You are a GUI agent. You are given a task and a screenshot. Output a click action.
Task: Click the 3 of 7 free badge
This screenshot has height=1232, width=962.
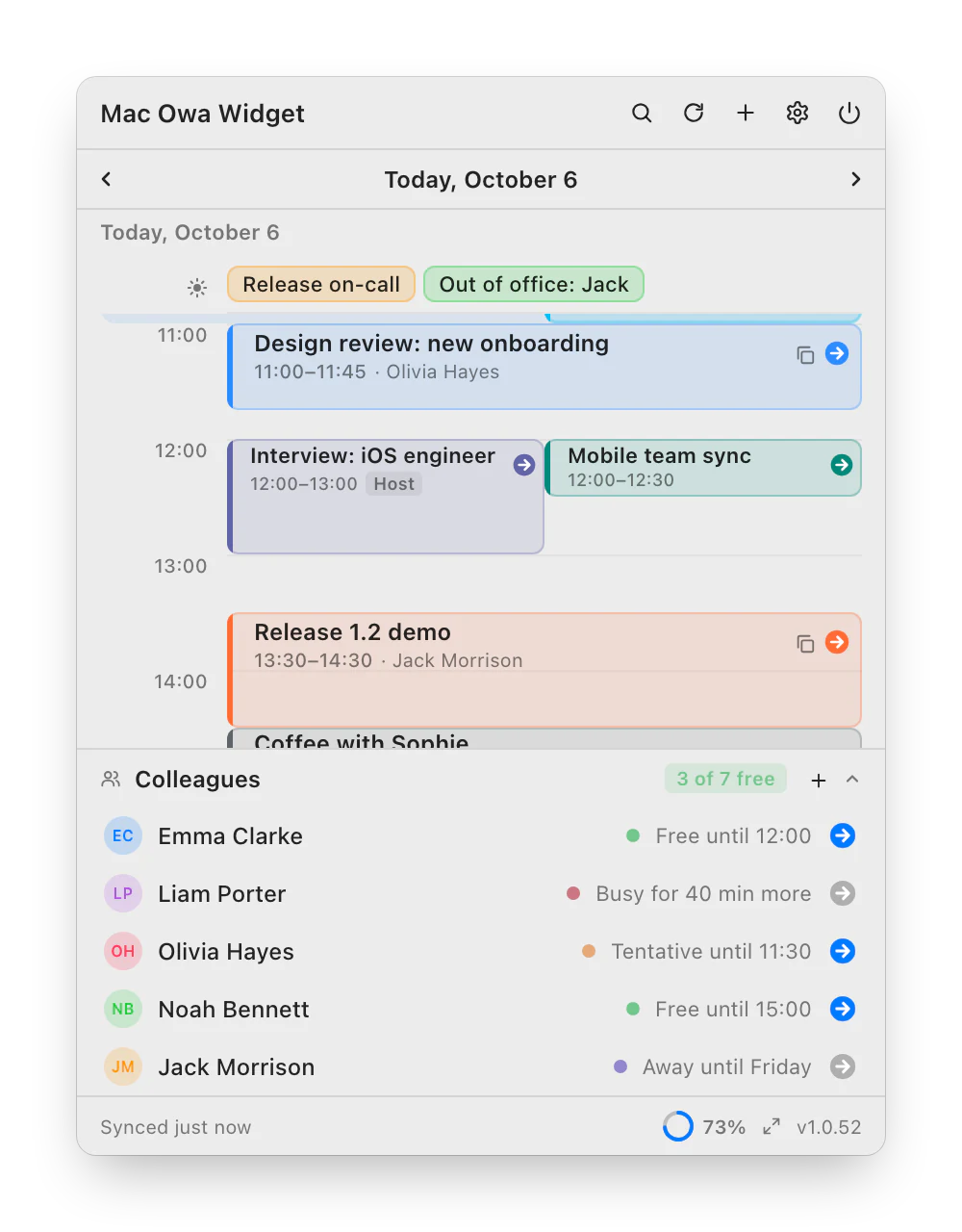click(x=725, y=779)
